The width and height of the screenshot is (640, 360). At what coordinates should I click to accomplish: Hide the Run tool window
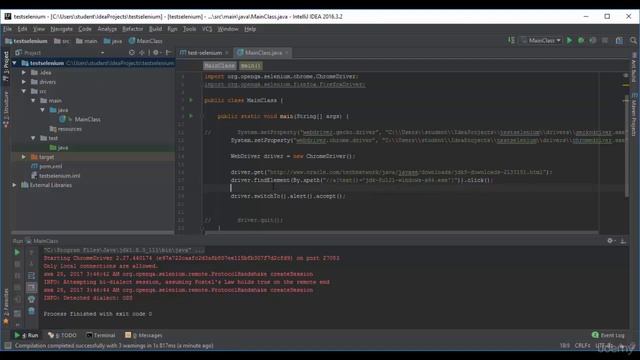tap(623, 241)
